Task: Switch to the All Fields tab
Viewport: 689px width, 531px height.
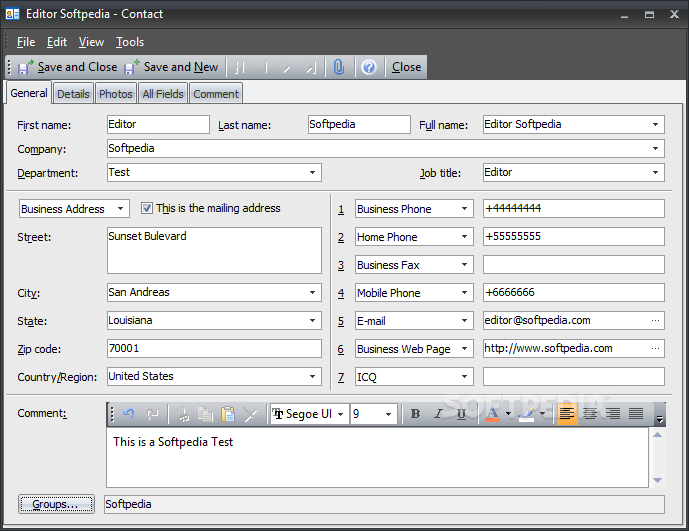Action: (163, 94)
